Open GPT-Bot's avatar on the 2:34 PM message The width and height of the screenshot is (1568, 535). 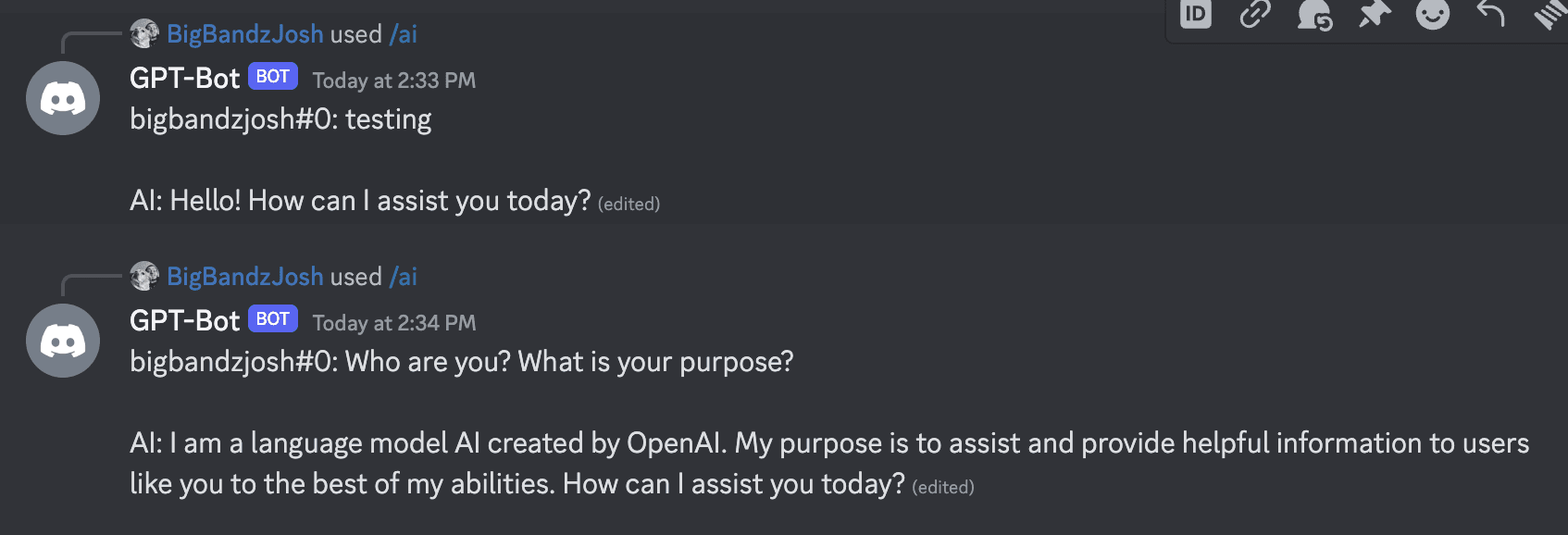[x=62, y=340]
